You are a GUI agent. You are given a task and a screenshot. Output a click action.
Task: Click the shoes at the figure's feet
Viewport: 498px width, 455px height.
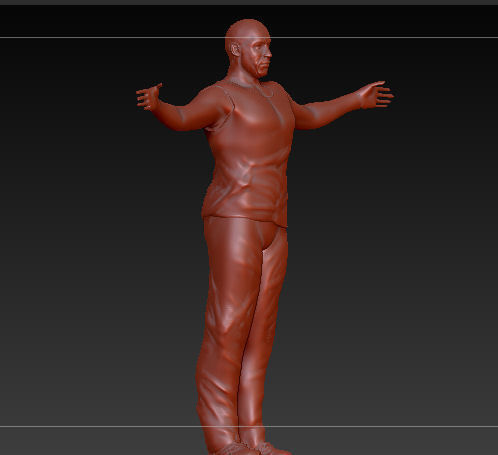250,448
